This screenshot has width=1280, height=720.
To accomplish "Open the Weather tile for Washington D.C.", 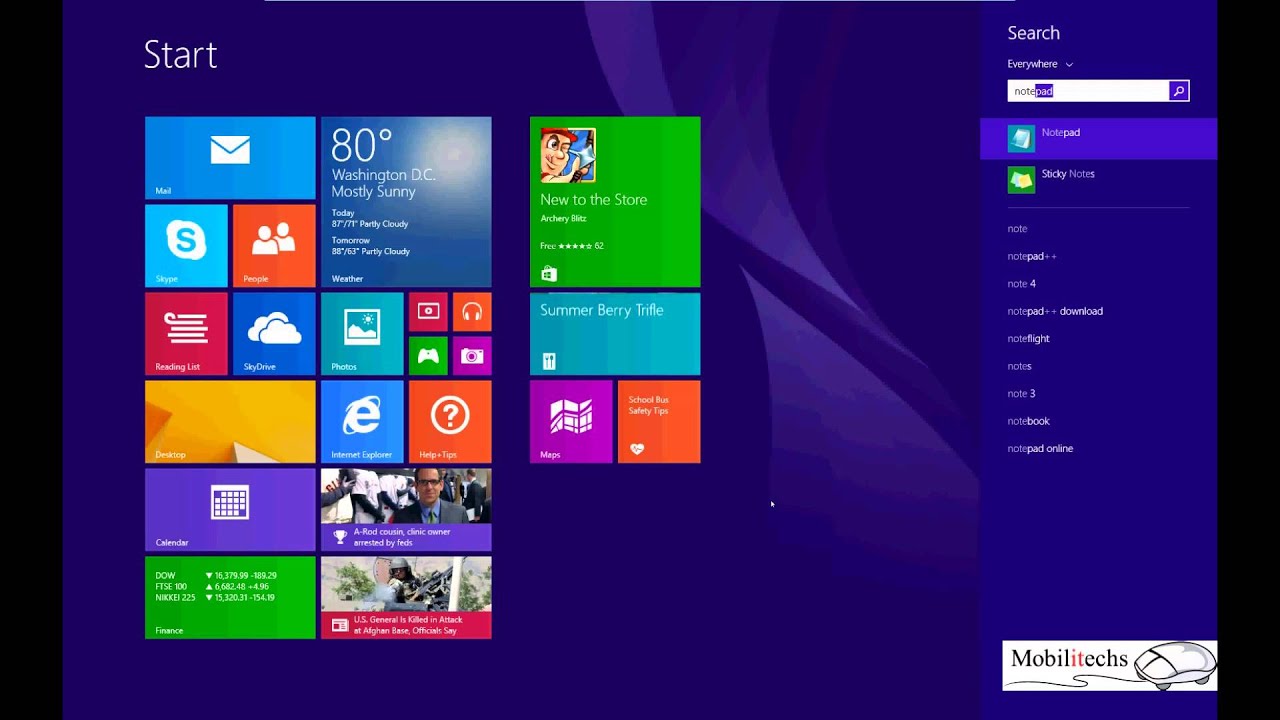I will (406, 202).
